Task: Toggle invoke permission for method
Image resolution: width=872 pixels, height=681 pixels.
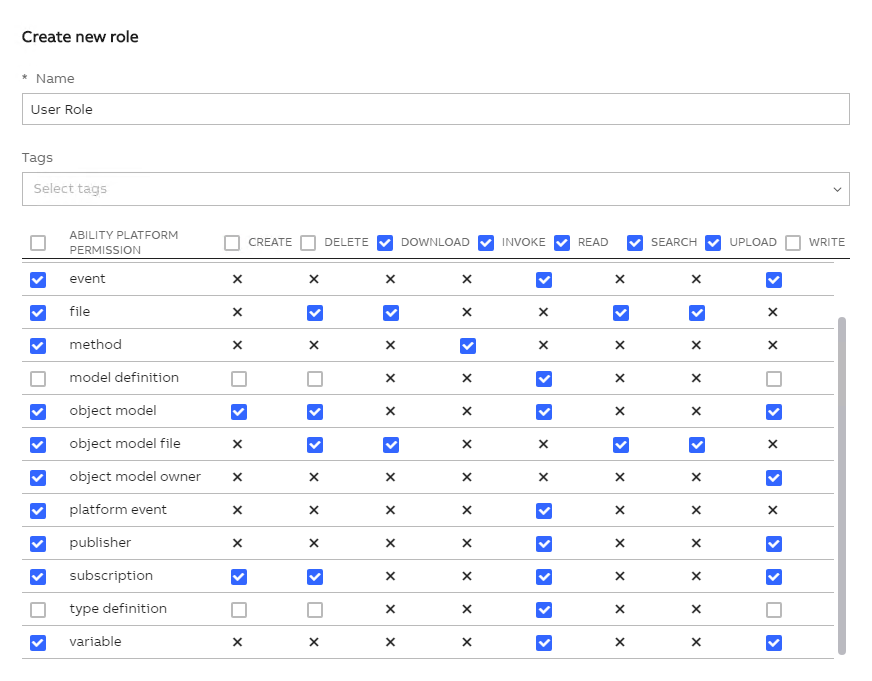Action: 468,346
